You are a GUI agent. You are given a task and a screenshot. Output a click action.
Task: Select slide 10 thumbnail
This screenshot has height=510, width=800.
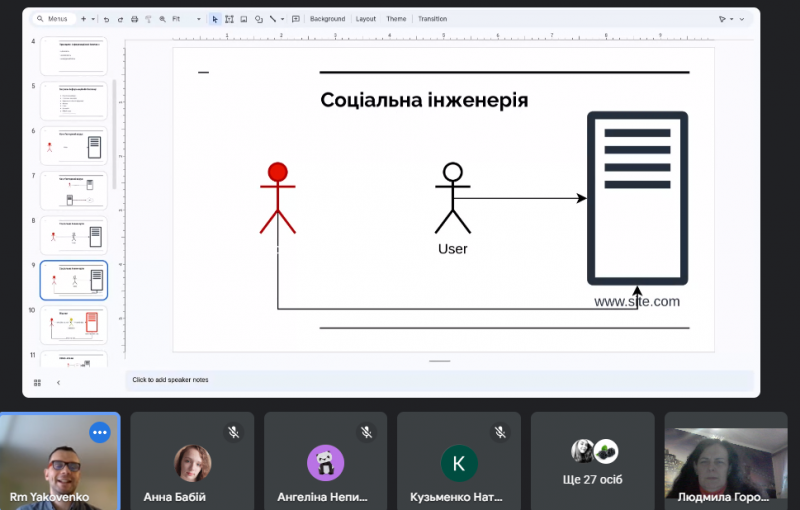(x=73, y=325)
